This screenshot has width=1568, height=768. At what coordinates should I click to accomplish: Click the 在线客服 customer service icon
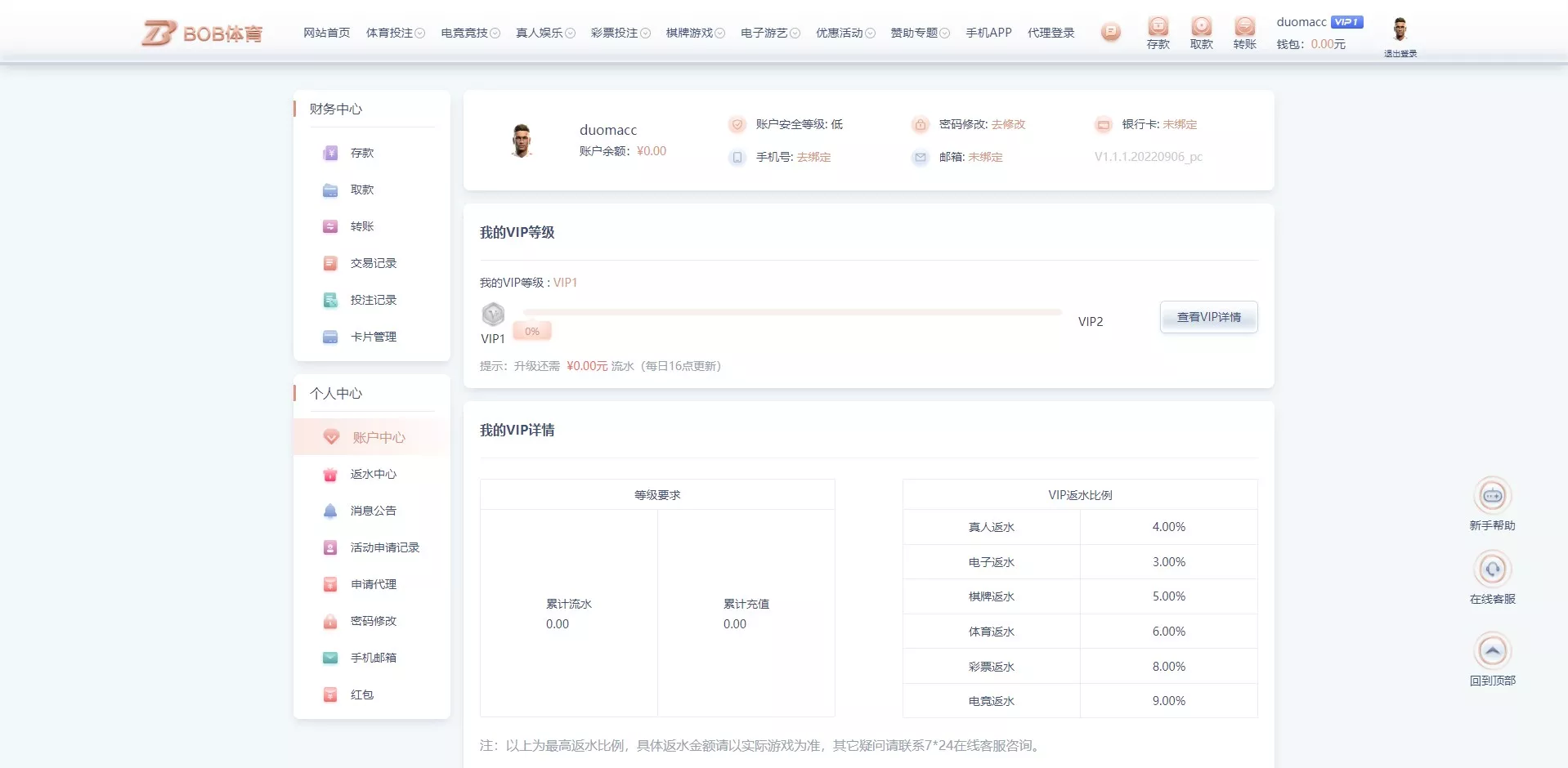(1493, 569)
